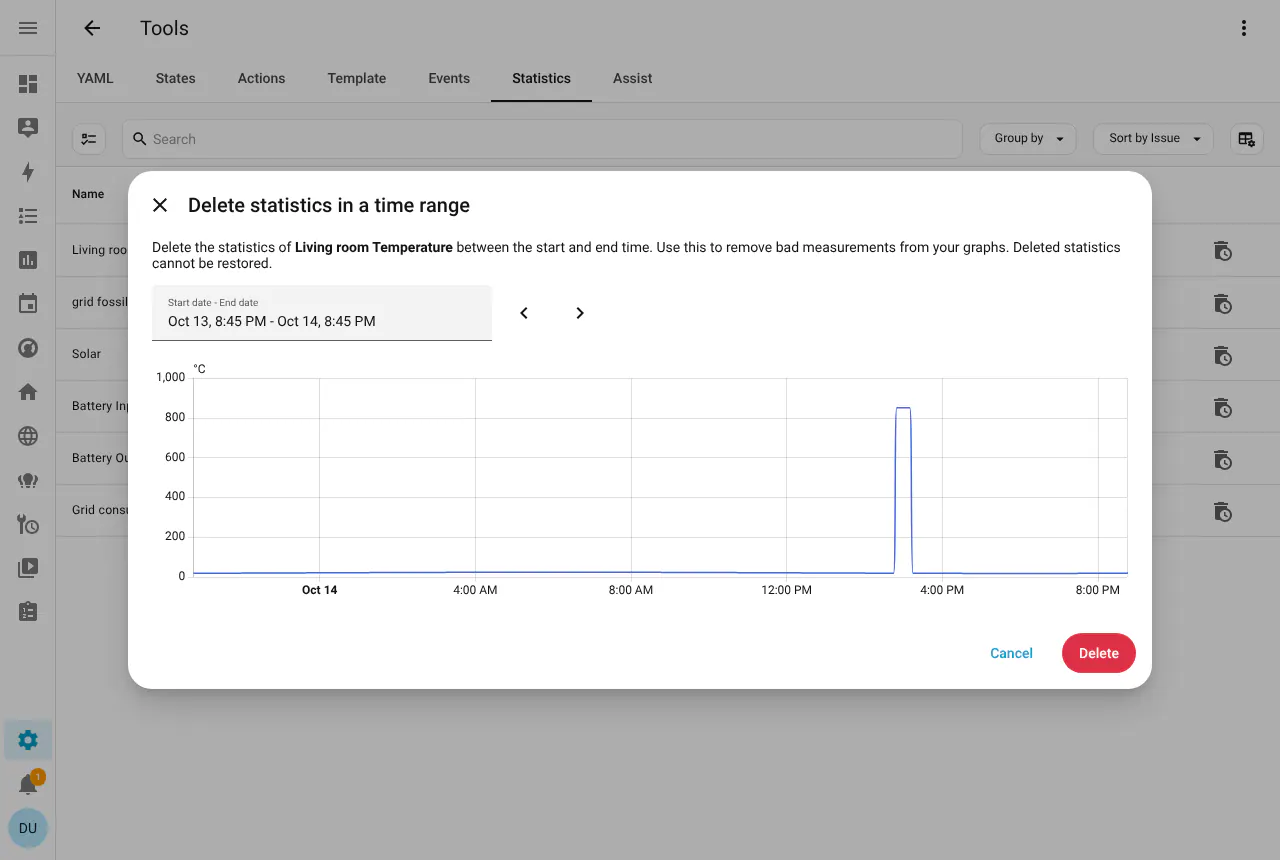1280x860 pixels.
Task: Click the person badge sidebar icon
Action: coord(28,128)
